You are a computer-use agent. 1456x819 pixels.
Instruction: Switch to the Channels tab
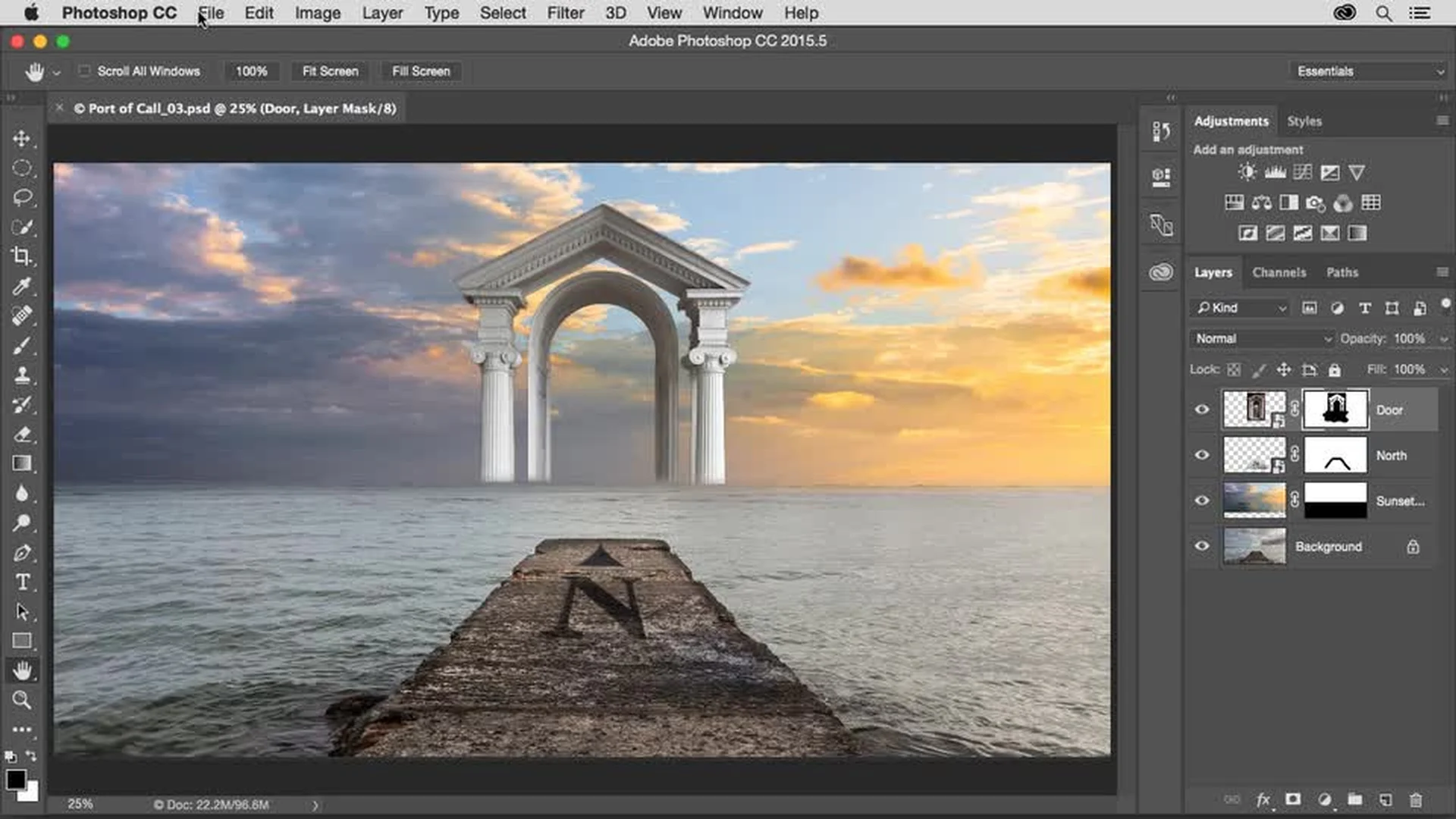click(x=1279, y=272)
